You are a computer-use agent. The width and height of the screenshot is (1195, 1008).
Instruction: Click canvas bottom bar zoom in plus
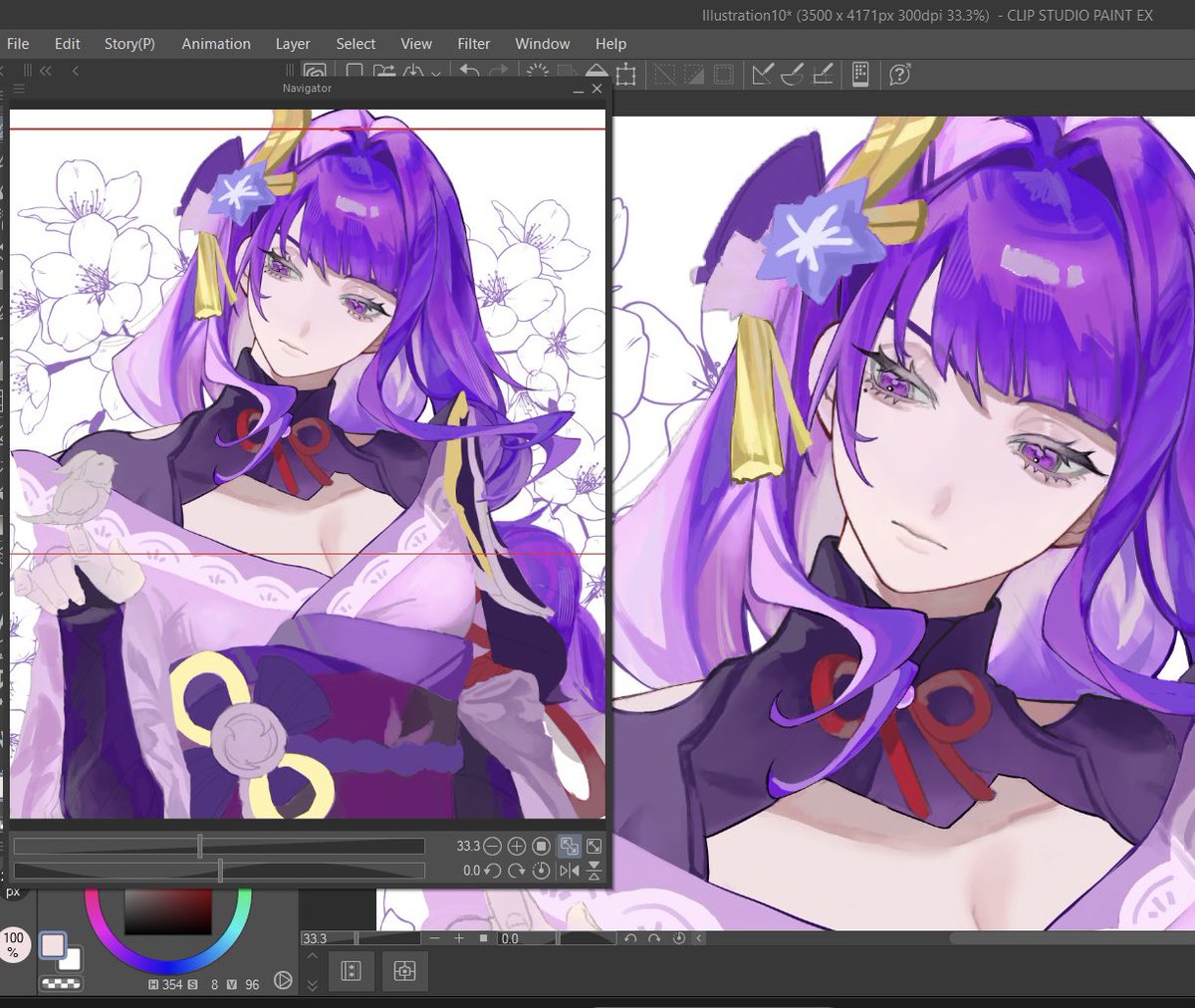(459, 938)
